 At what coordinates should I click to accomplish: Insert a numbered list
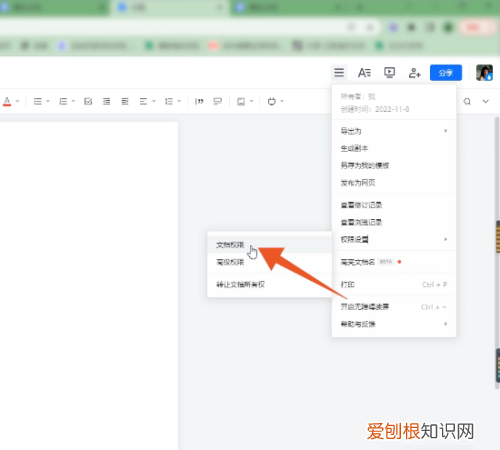click(63, 101)
